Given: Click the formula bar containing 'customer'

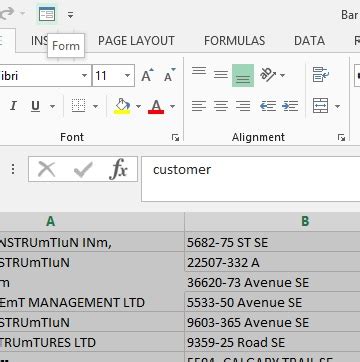Looking at the screenshot, I should [x=251, y=179].
